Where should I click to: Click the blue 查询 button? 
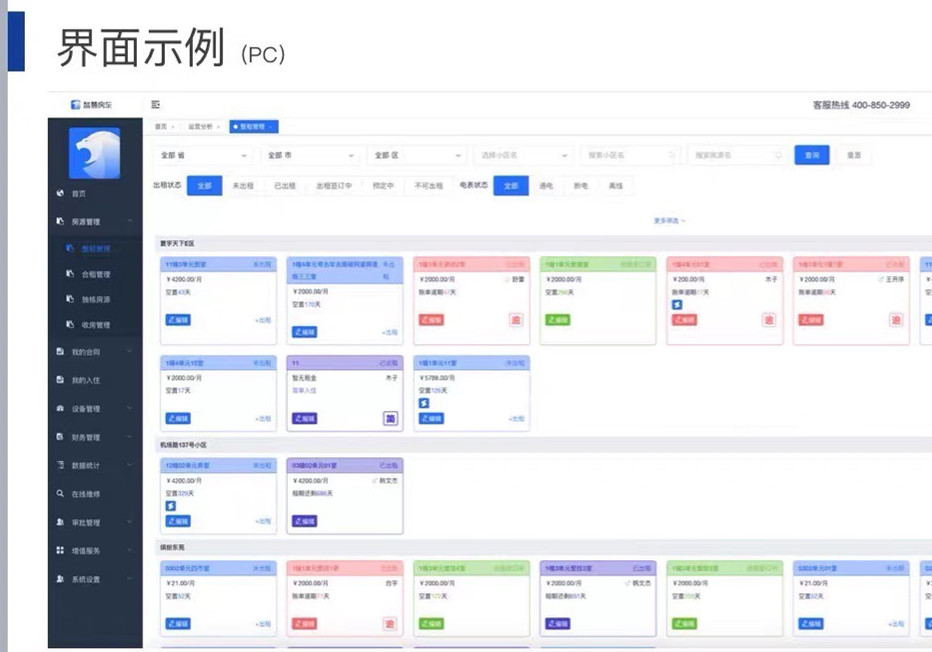812,155
